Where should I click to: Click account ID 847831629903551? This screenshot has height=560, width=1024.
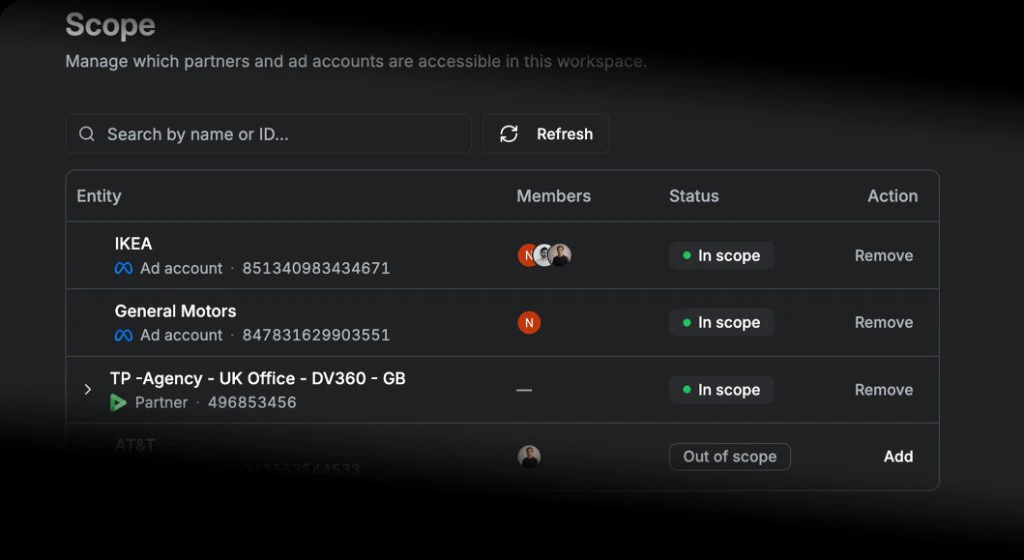coord(316,335)
